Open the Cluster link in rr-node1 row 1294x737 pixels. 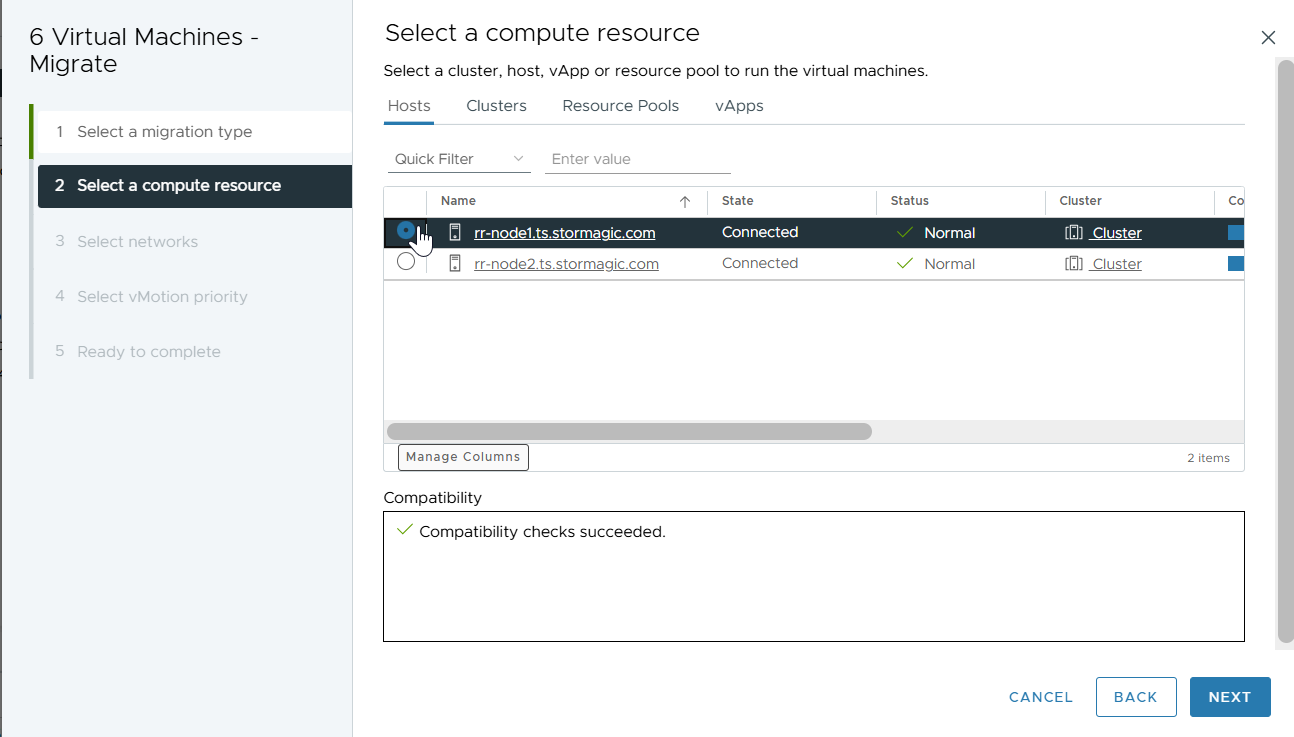coord(1117,233)
